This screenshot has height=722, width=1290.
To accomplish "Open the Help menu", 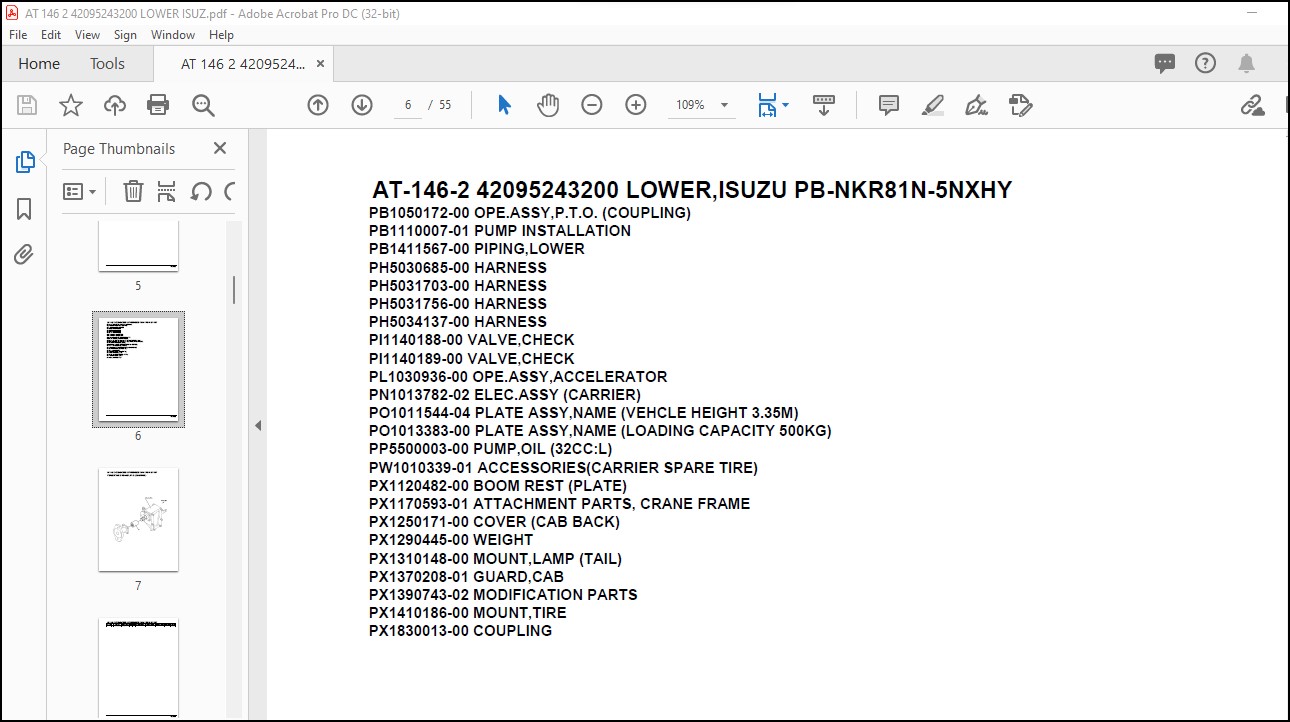I will (221, 34).
